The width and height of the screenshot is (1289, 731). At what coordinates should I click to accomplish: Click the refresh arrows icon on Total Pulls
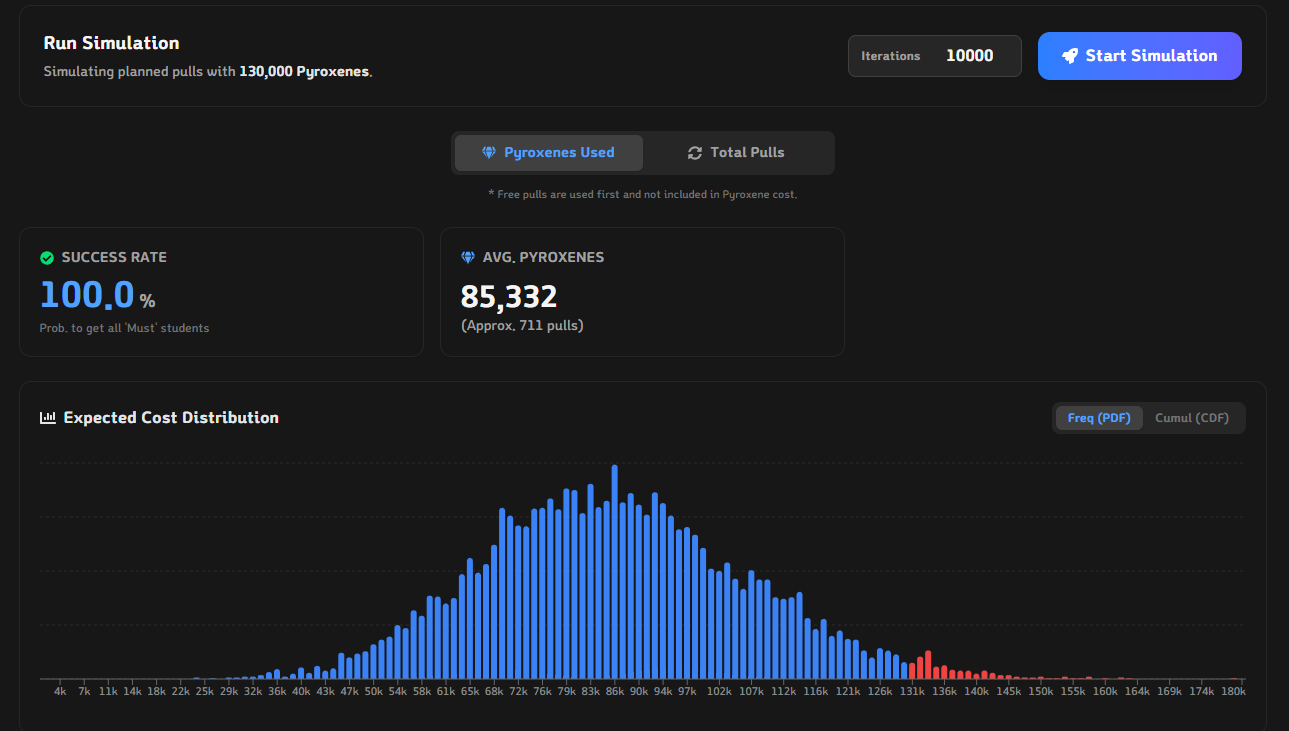click(x=695, y=153)
